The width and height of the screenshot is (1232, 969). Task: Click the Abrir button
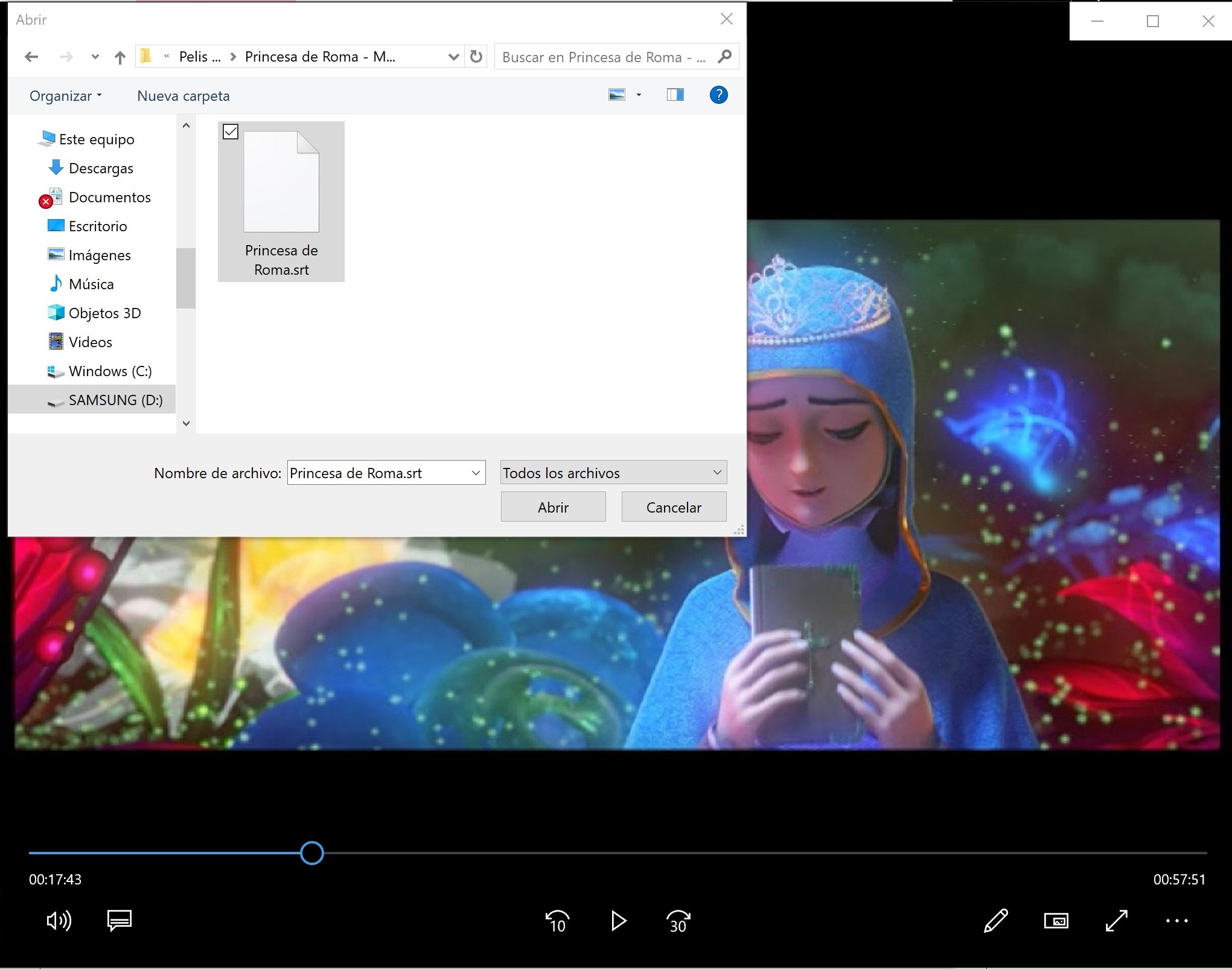[x=553, y=507]
